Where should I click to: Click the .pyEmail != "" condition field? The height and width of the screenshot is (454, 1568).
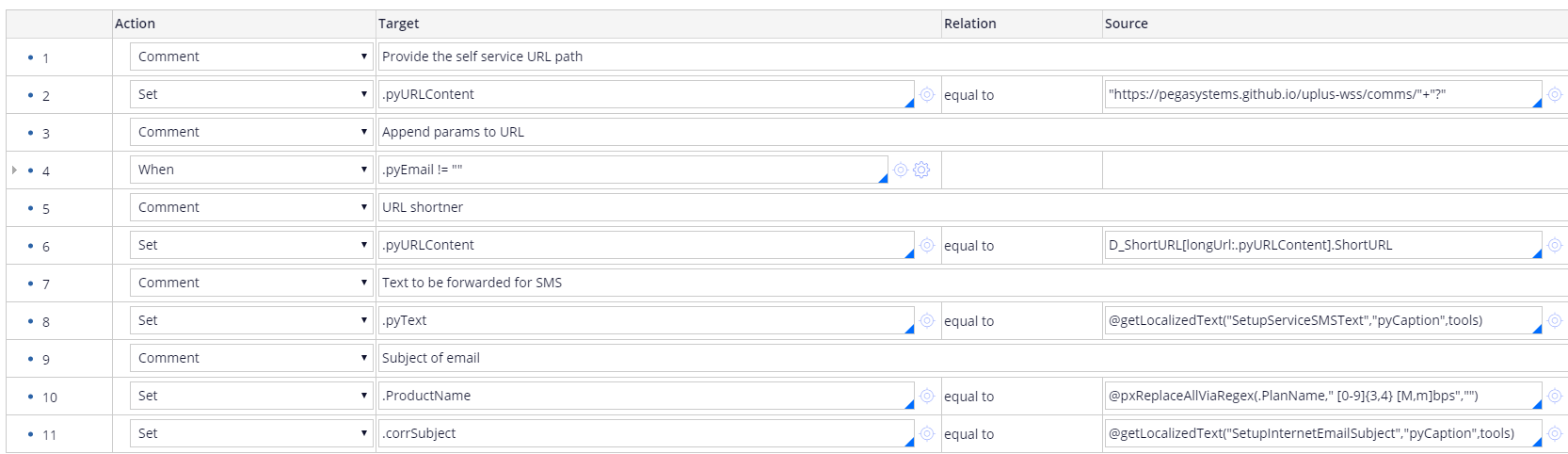click(631, 170)
